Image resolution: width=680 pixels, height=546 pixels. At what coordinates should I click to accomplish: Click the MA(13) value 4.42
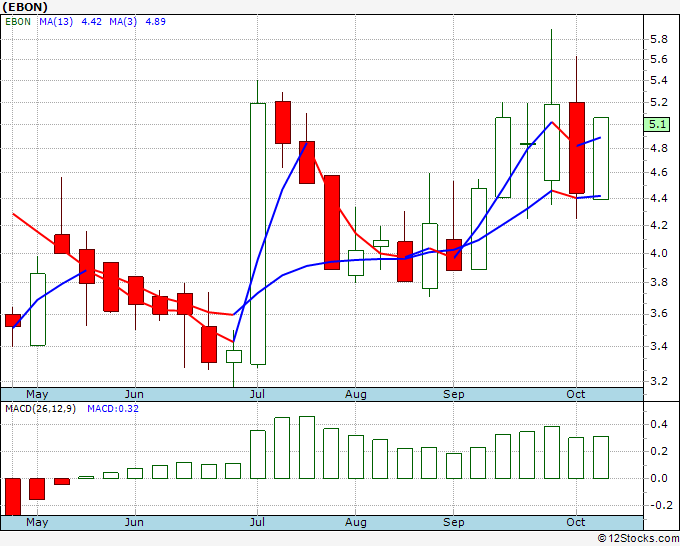[x=92, y=22]
